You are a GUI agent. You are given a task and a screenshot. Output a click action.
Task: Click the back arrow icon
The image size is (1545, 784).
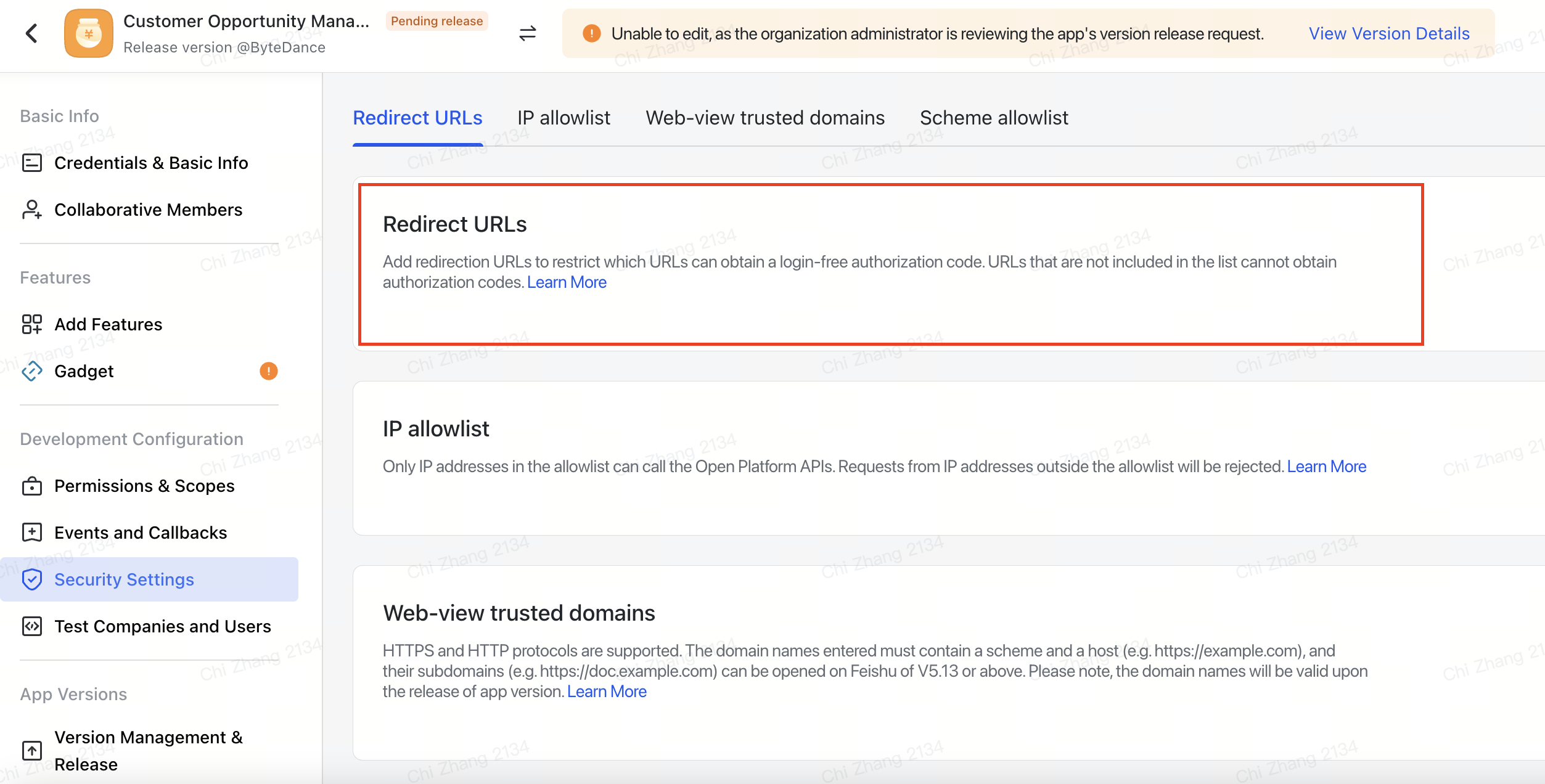click(31, 33)
